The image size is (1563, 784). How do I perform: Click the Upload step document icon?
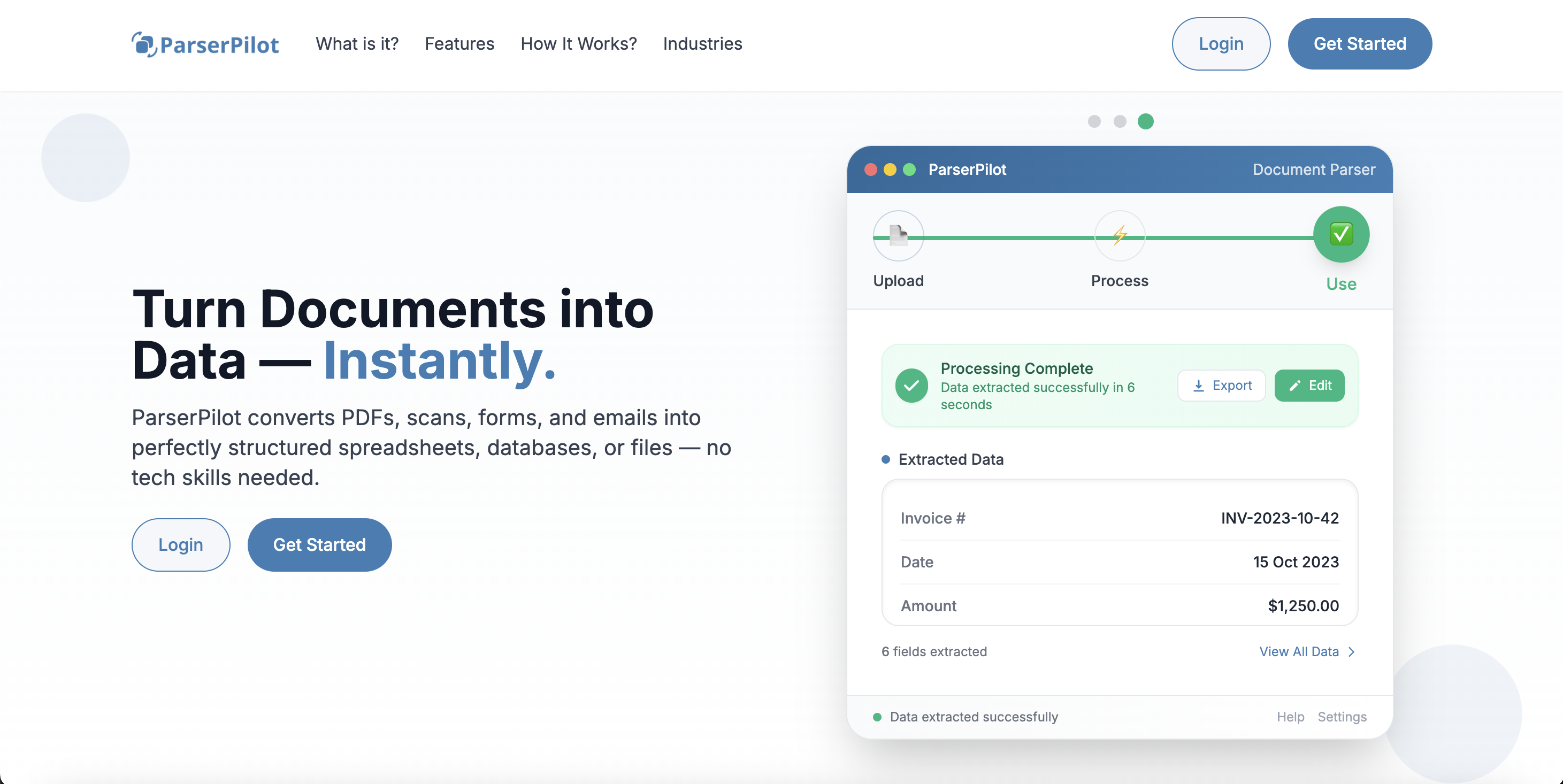[x=898, y=235]
